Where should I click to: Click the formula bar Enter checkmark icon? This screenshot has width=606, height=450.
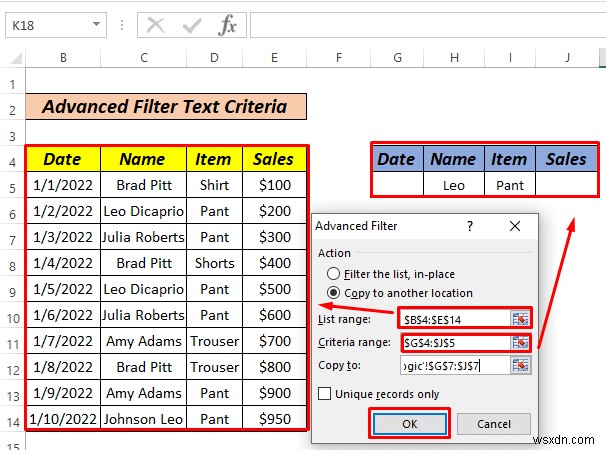192,26
